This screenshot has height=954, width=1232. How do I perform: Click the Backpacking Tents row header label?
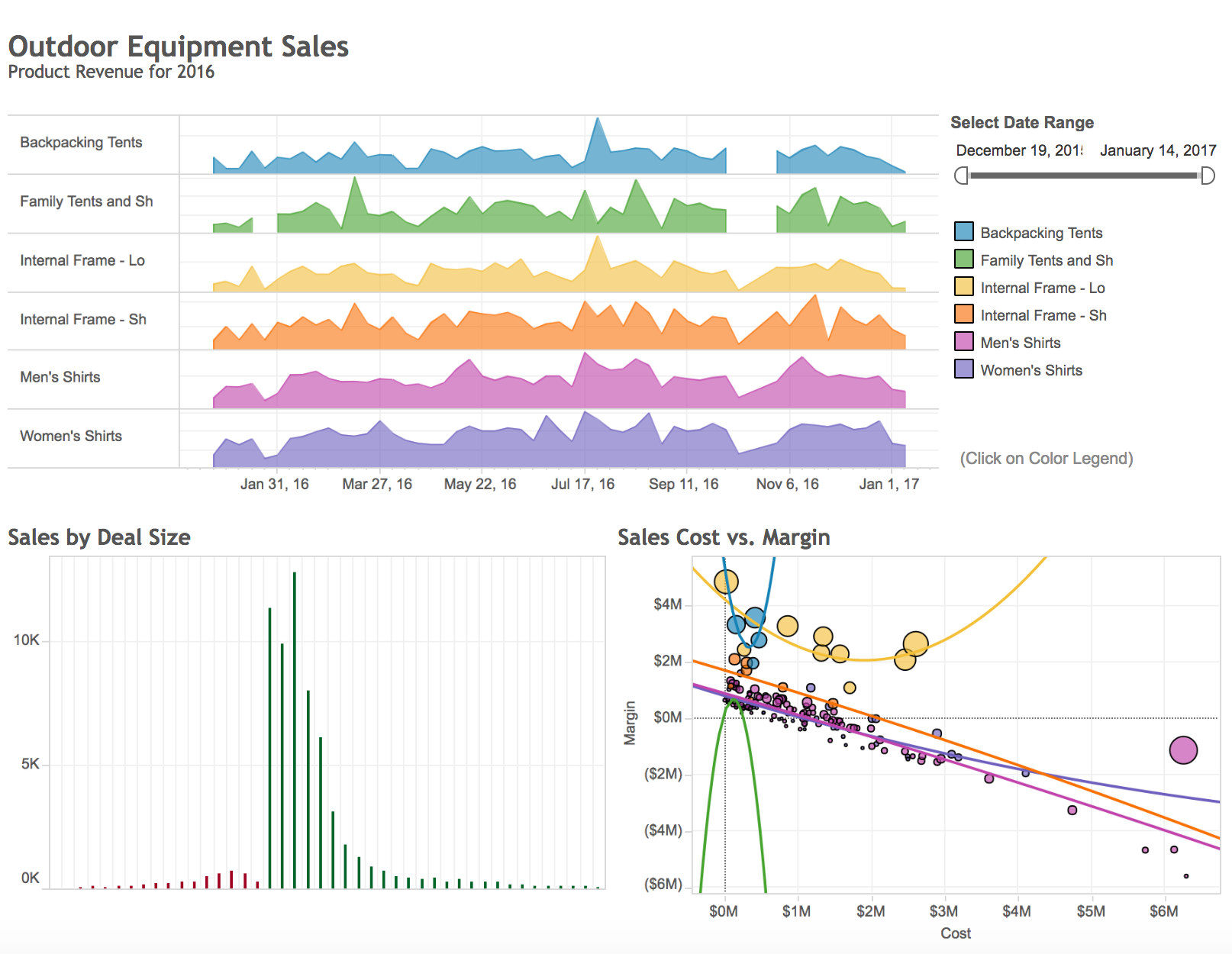pyautogui.click(x=81, y=143)
